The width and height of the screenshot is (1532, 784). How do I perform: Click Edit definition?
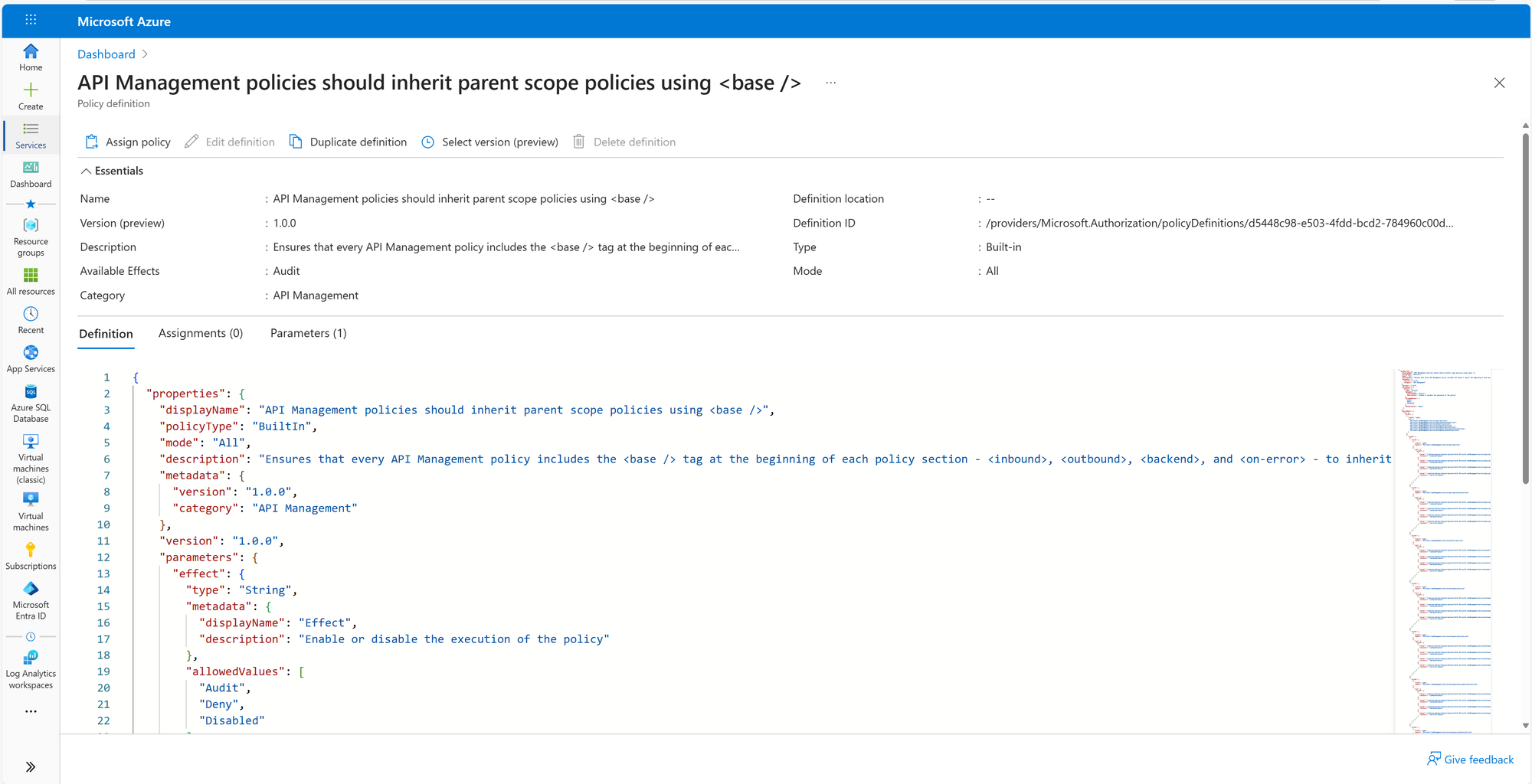[230, 142]
